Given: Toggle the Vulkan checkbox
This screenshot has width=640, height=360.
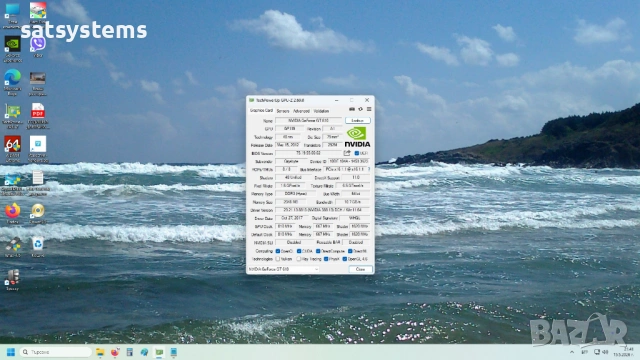Looking at the screenshot, I should (x=278, y=259).
